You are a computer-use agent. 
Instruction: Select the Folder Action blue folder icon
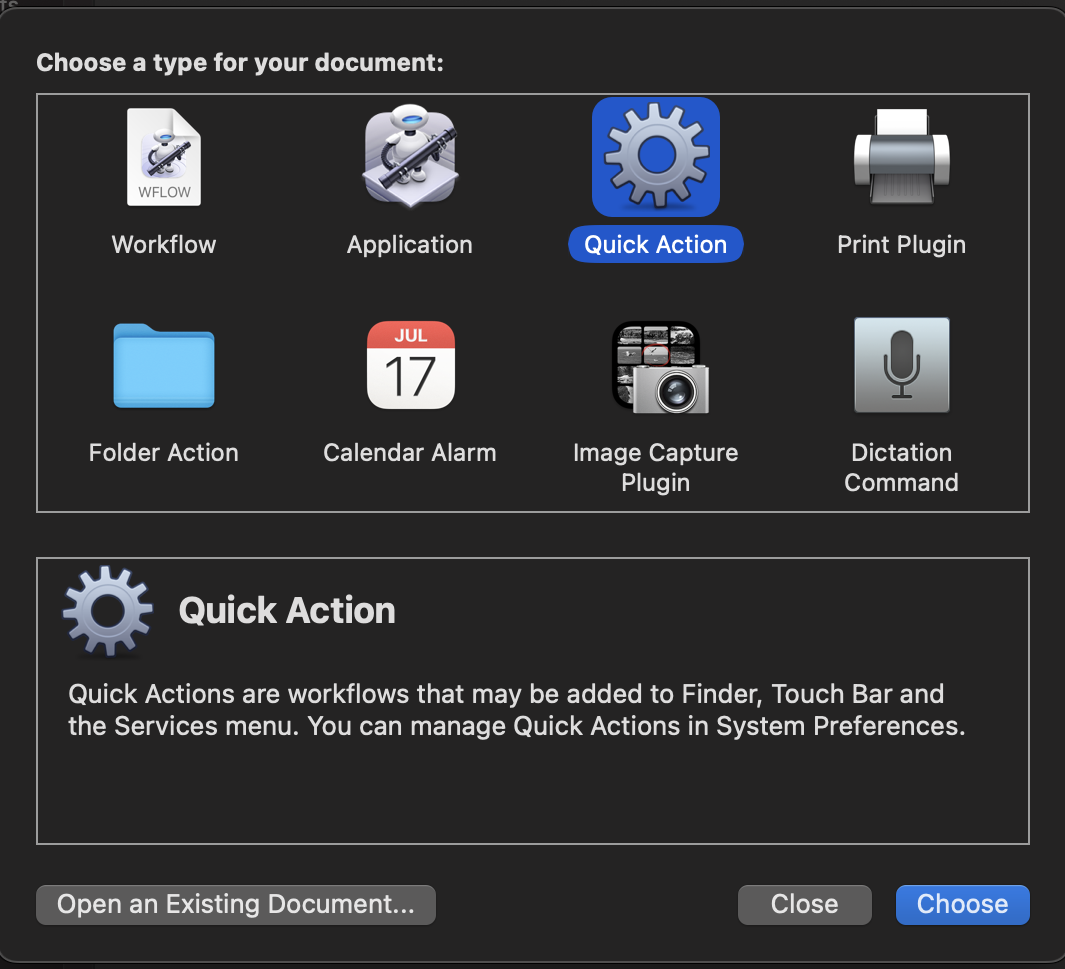click(163, 366)
